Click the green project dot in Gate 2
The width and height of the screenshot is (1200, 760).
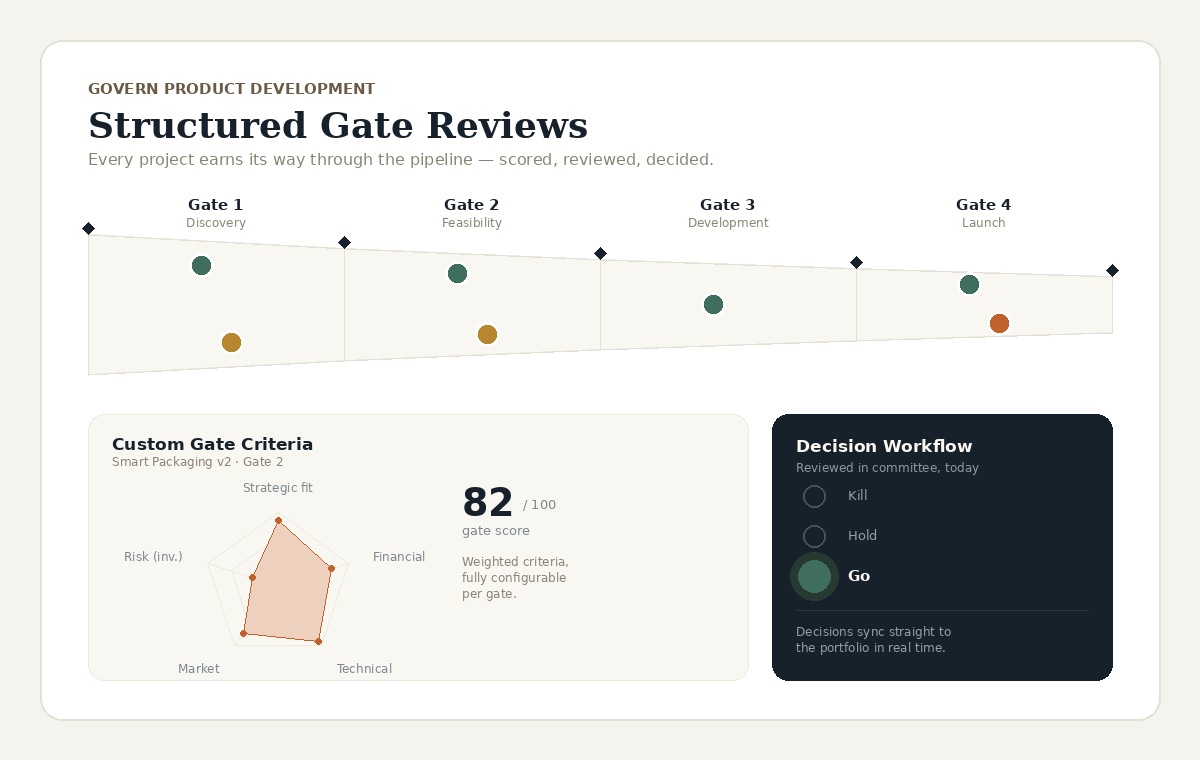457,274
